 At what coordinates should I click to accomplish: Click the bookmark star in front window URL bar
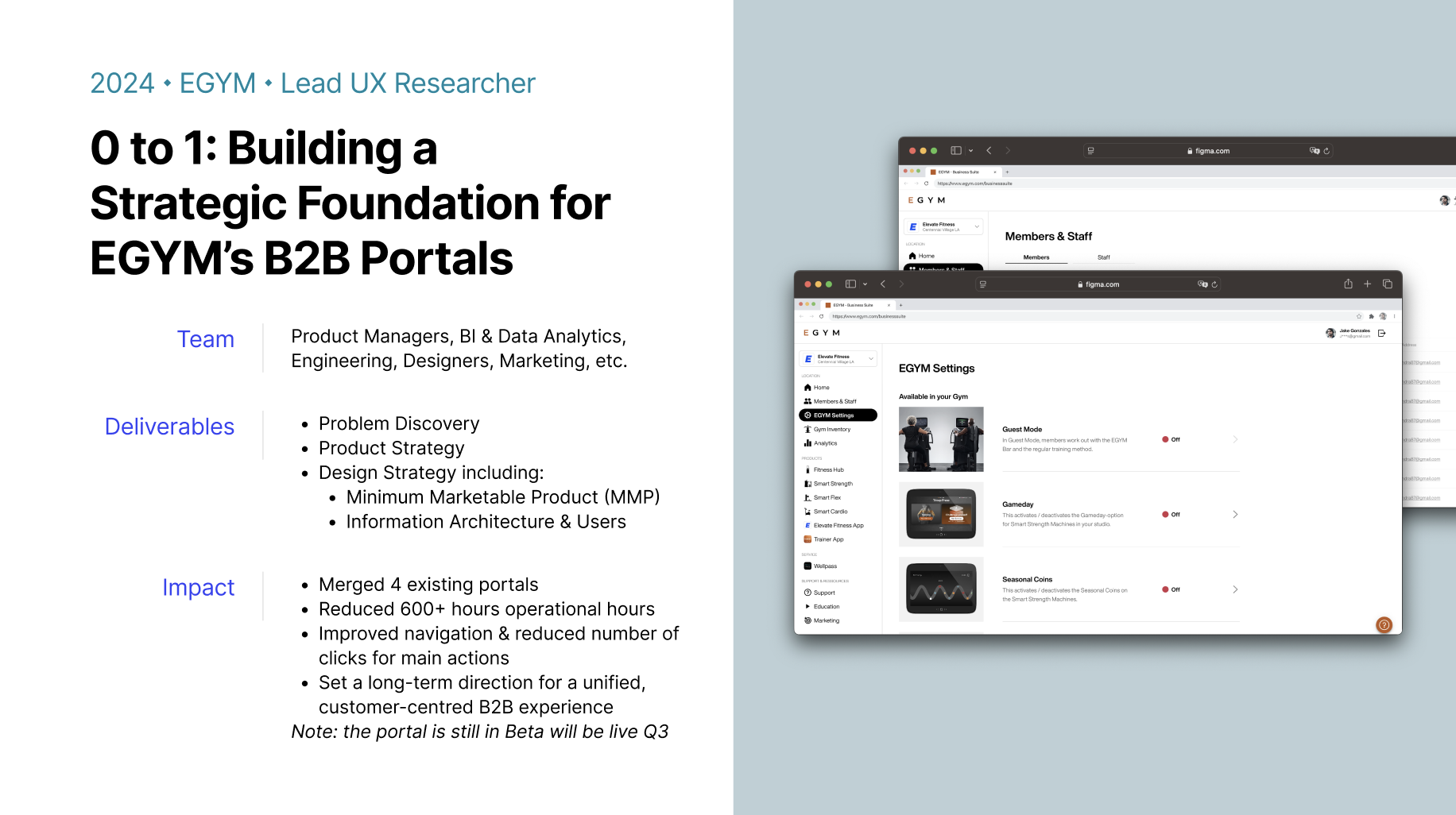[1359, 316]
